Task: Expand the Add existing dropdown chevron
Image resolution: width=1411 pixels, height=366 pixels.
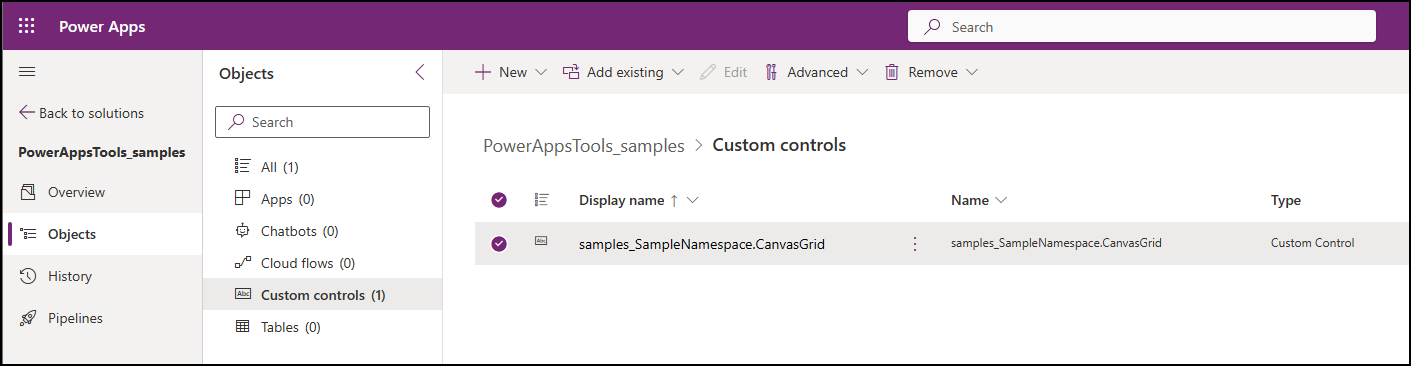Action: (x=678, y=72)
